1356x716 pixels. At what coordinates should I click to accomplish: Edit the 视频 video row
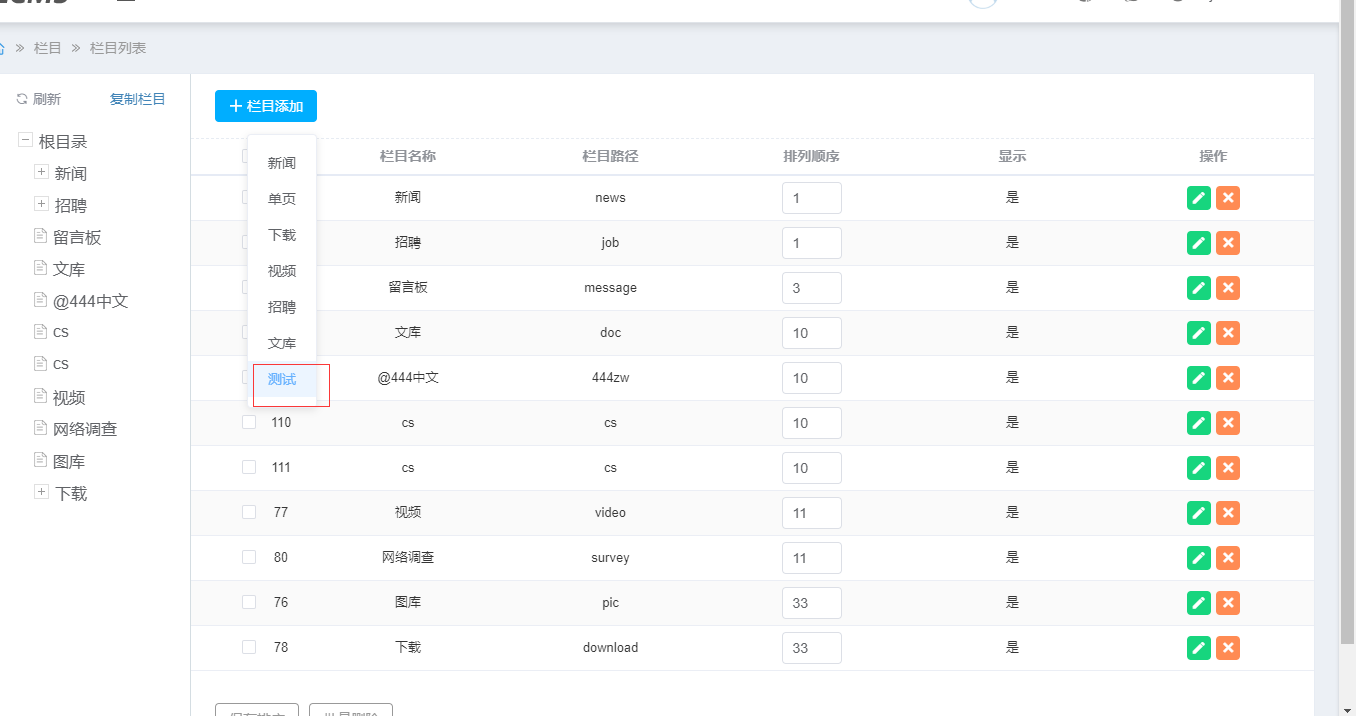coord(1199,513)
